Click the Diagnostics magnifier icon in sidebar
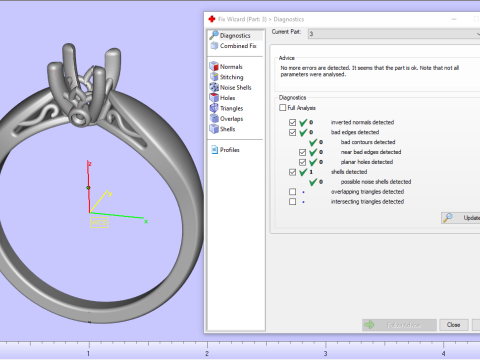 (x=214, y=35)
